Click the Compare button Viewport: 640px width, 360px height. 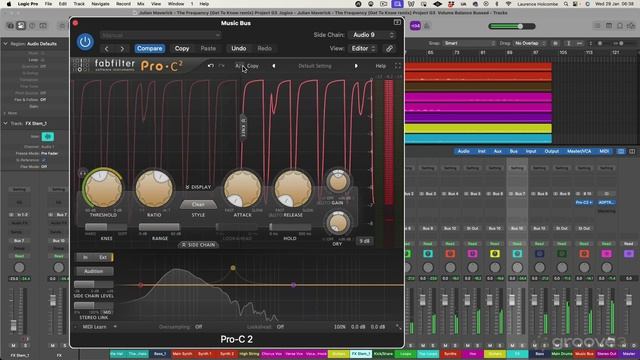point(150,49)
